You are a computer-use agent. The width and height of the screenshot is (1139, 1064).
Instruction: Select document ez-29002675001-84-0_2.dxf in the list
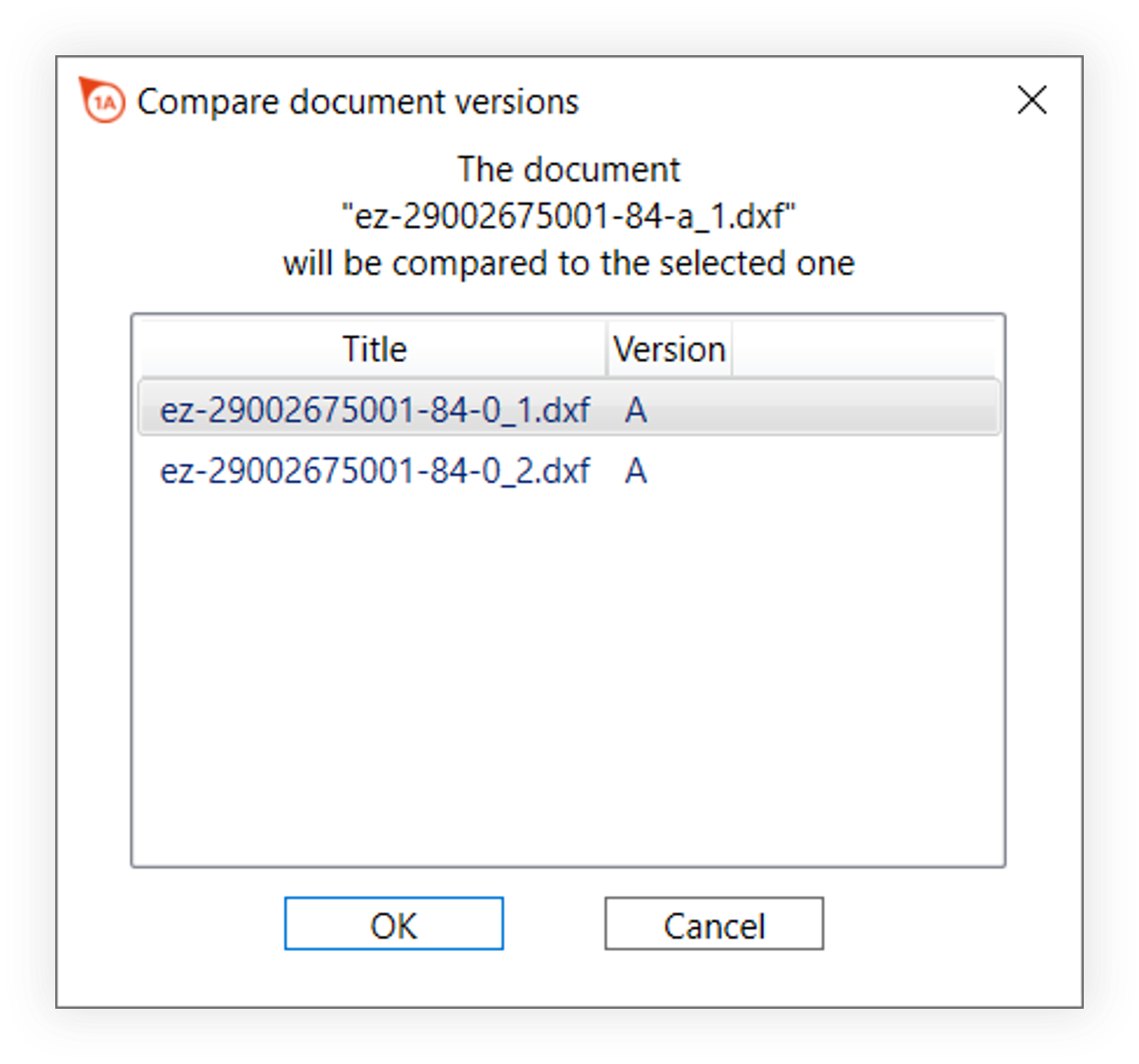click(374, 471)
